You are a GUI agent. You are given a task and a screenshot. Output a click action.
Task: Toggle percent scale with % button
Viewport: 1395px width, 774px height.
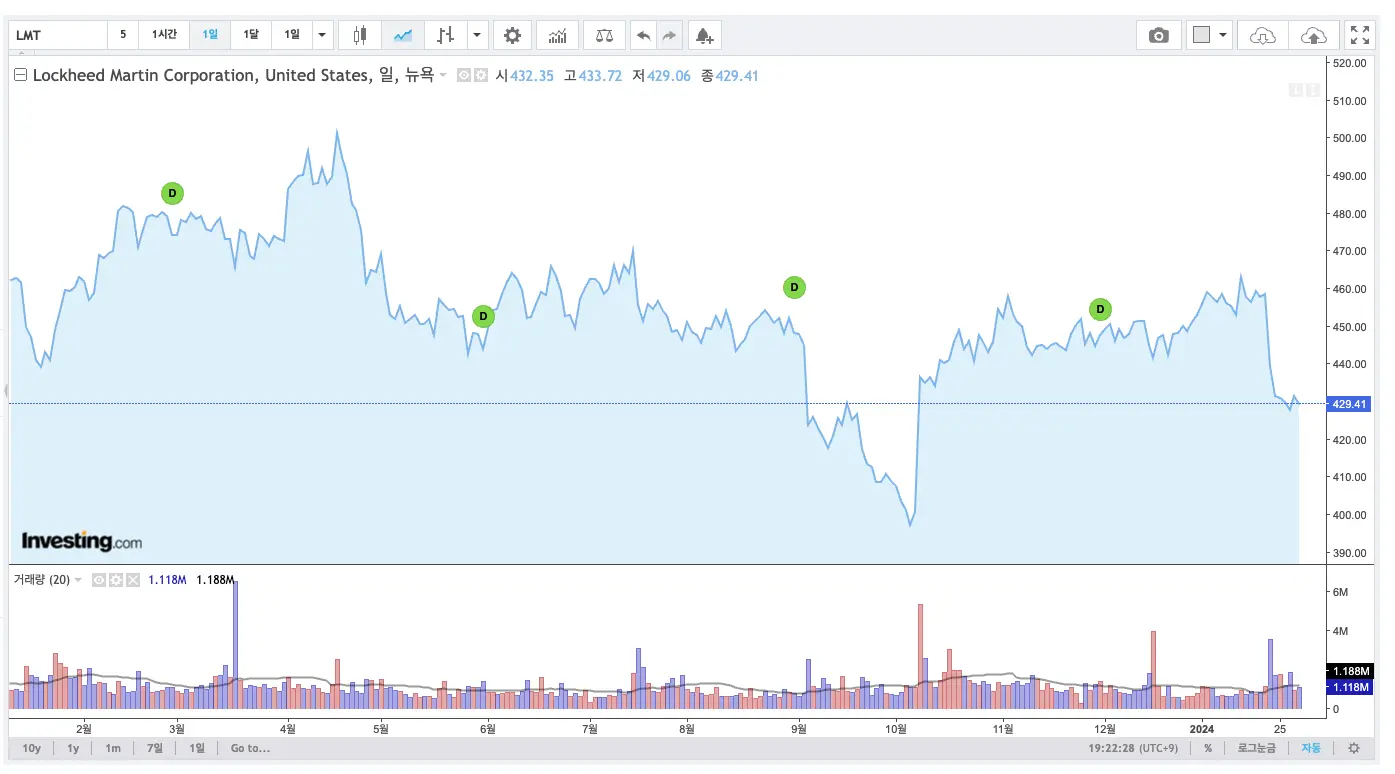(1208, 748)
